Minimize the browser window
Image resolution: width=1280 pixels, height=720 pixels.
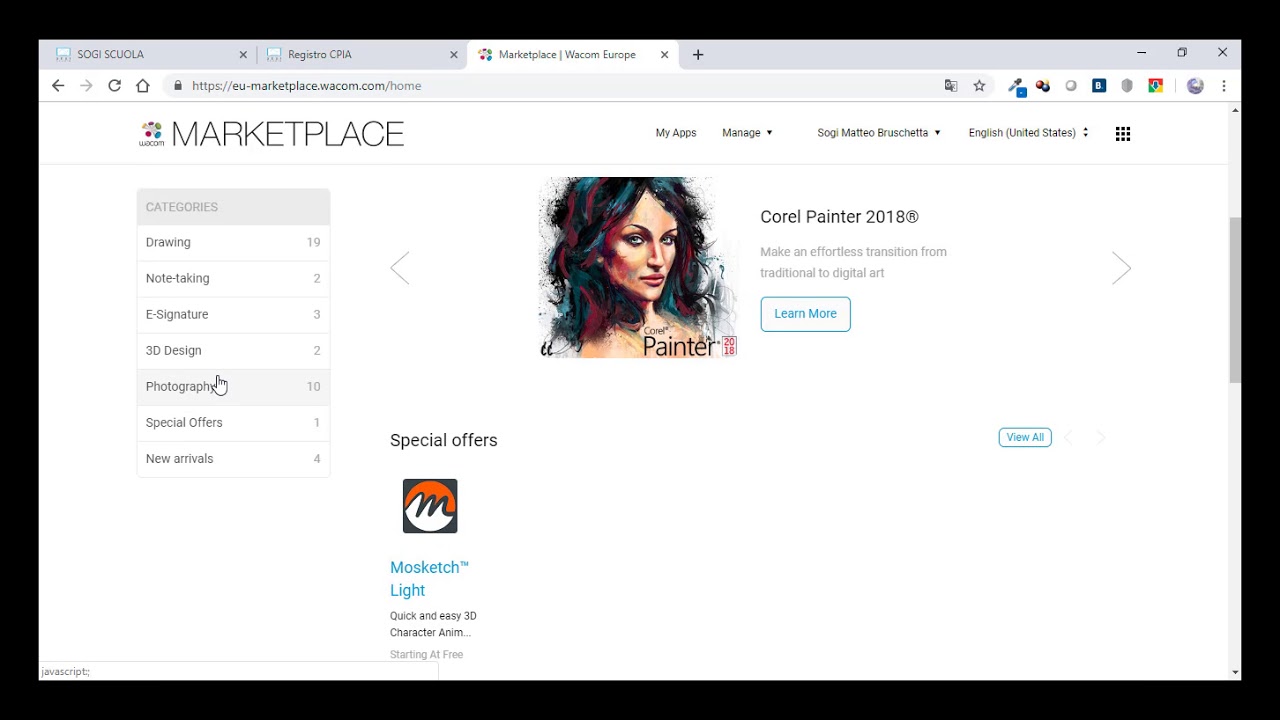[x=1141, y=52]
